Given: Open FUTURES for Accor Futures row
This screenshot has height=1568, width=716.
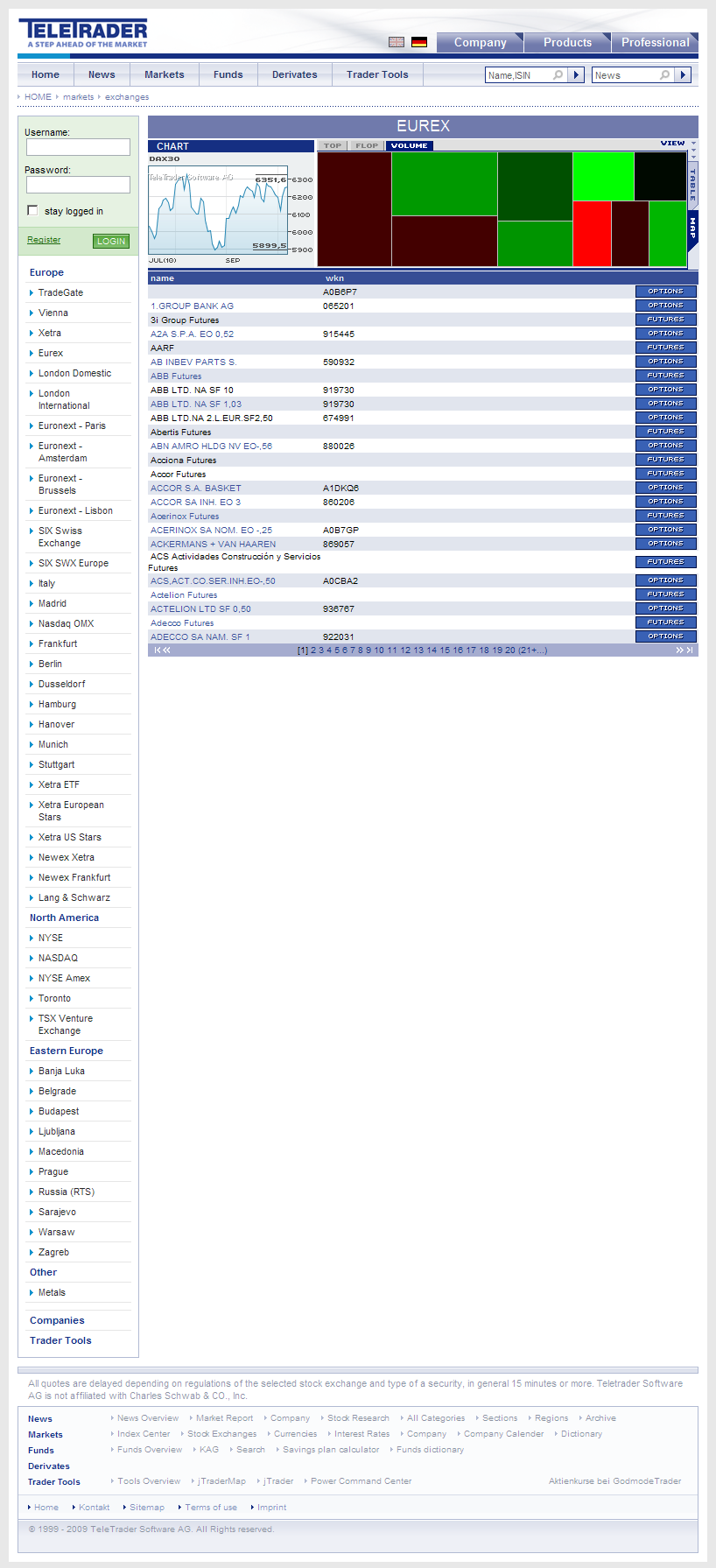Looking at the screenshot, I should point(666,474).
